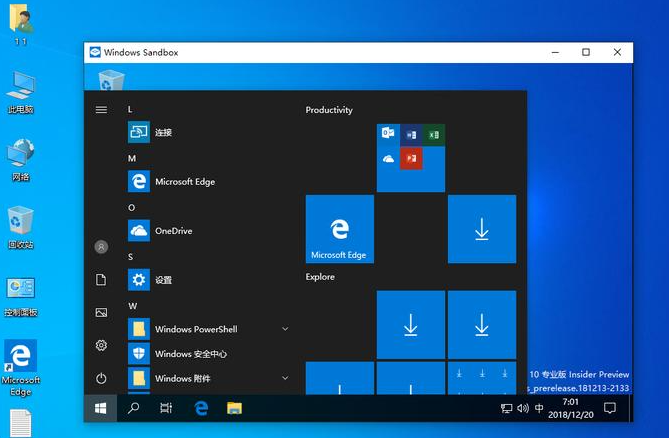This screenshot has width=669, height=438.
Task: Click the Microsoft Edge live tile
Action: point(340,229)
